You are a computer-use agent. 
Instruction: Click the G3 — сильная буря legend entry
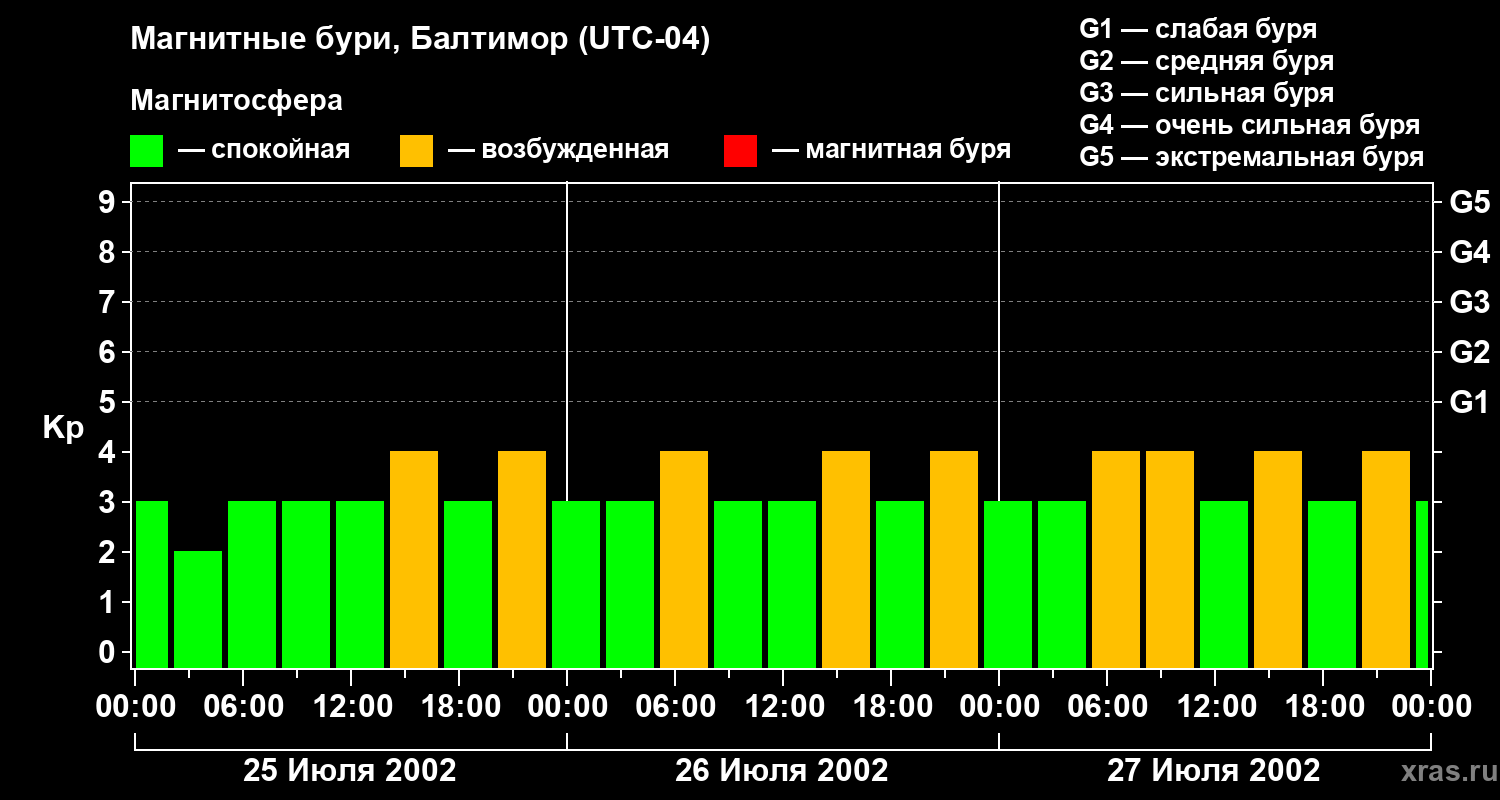[x=1206, y=93]
